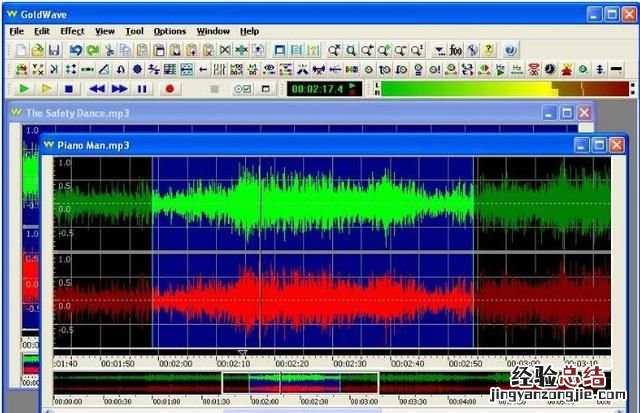Click the Fast Forward button
The image size is (640, 413).
[120, 89]
